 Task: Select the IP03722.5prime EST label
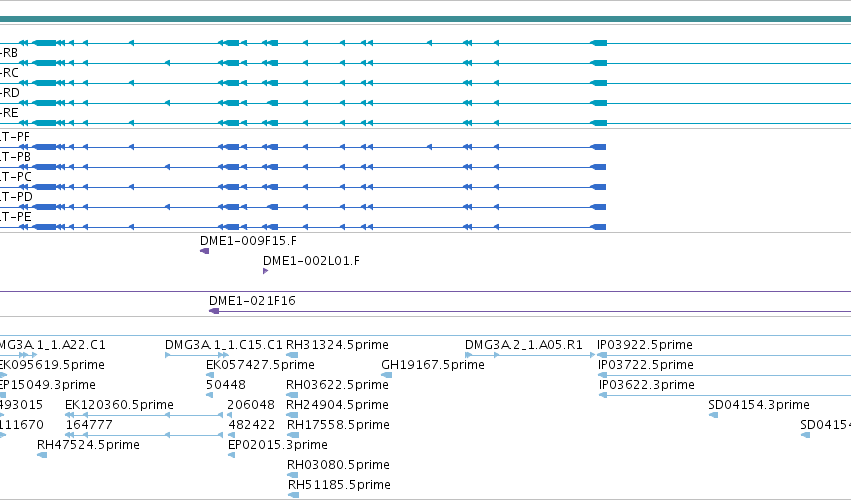[x=646, y=365]
